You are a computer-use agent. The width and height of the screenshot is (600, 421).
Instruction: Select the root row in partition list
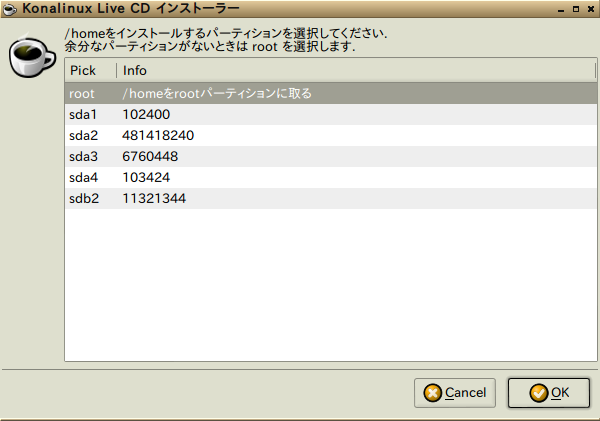pyautogui.click(x=331, y=93)
